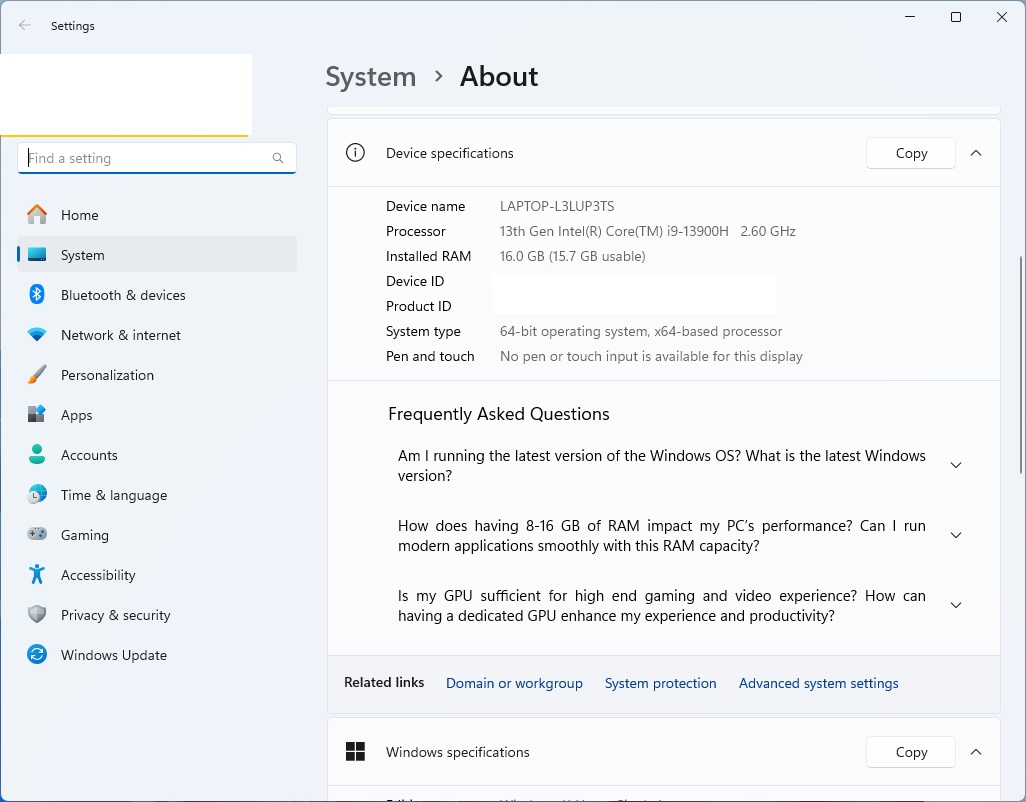
Task: Go back using the back arrow
Action: coord(25,26)
